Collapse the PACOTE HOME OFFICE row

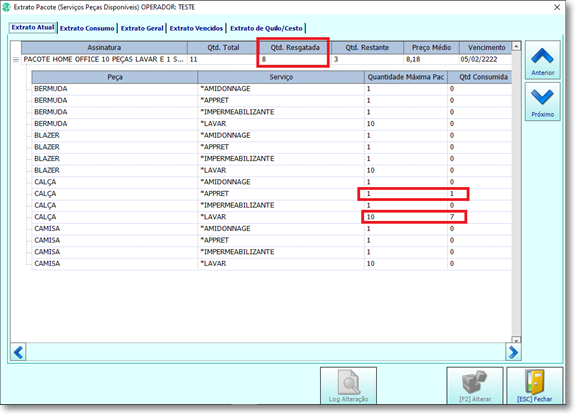coord(16,59)
